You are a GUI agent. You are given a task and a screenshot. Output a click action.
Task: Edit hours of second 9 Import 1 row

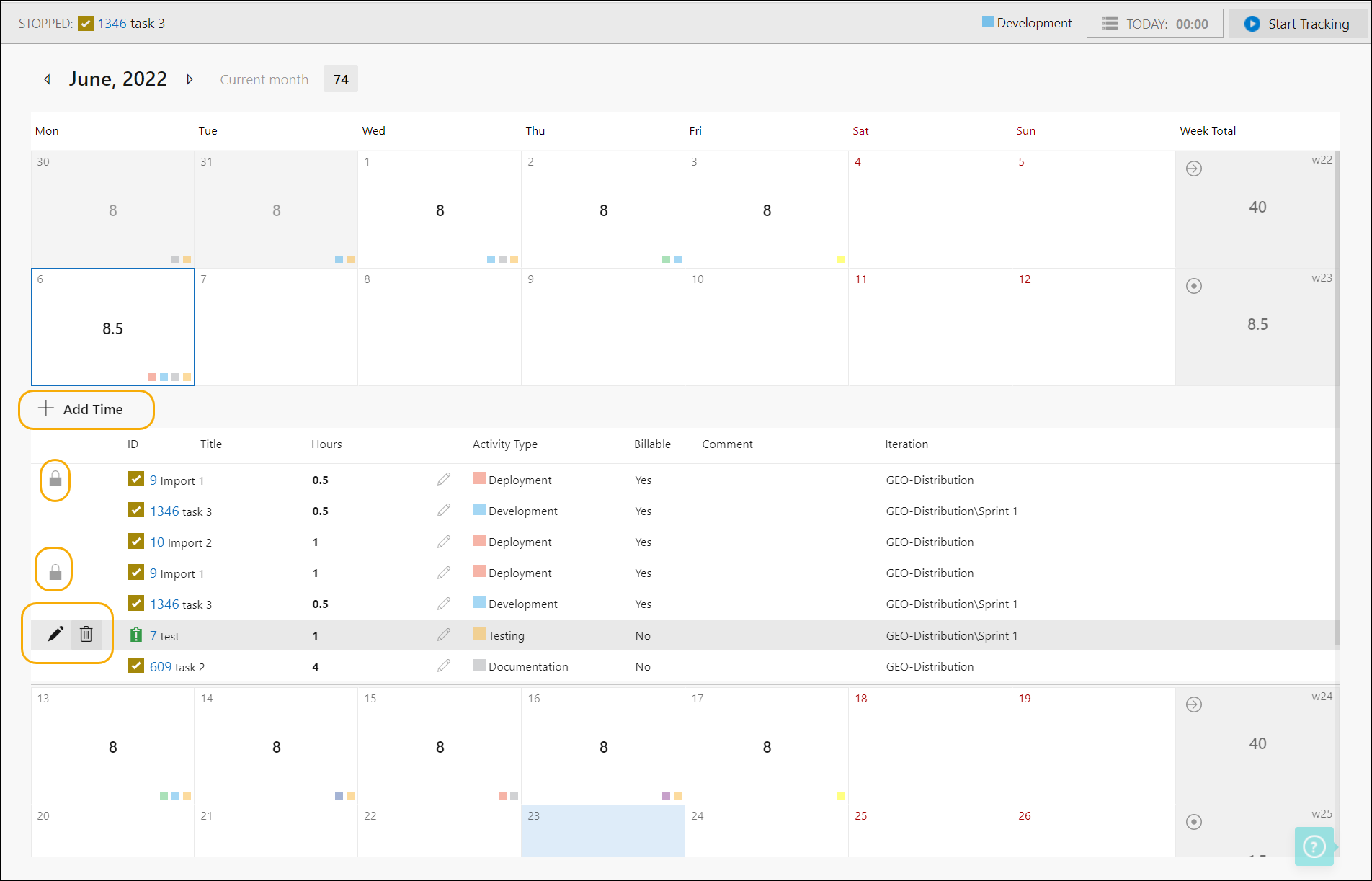coord(444,572)
